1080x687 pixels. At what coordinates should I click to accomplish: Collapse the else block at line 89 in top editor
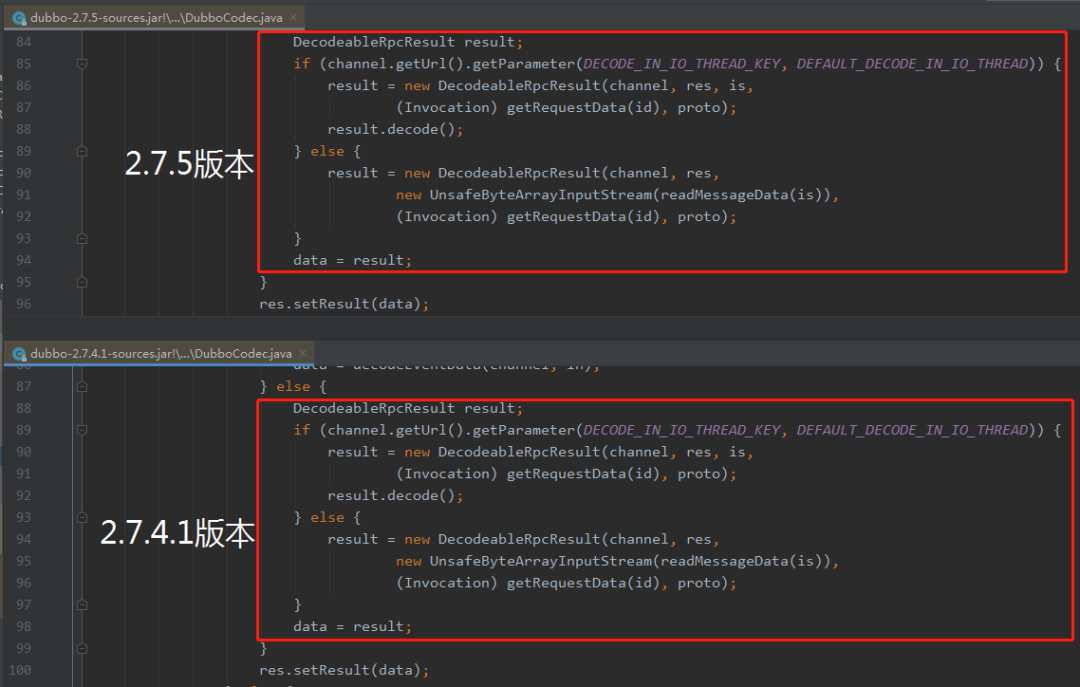(x=82, y=151)
